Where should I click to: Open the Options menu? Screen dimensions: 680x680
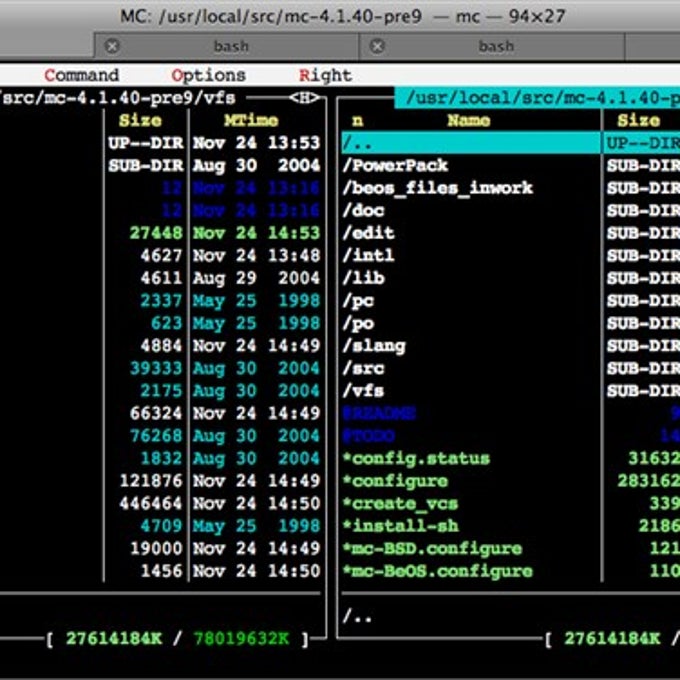(x=209, y=75)
